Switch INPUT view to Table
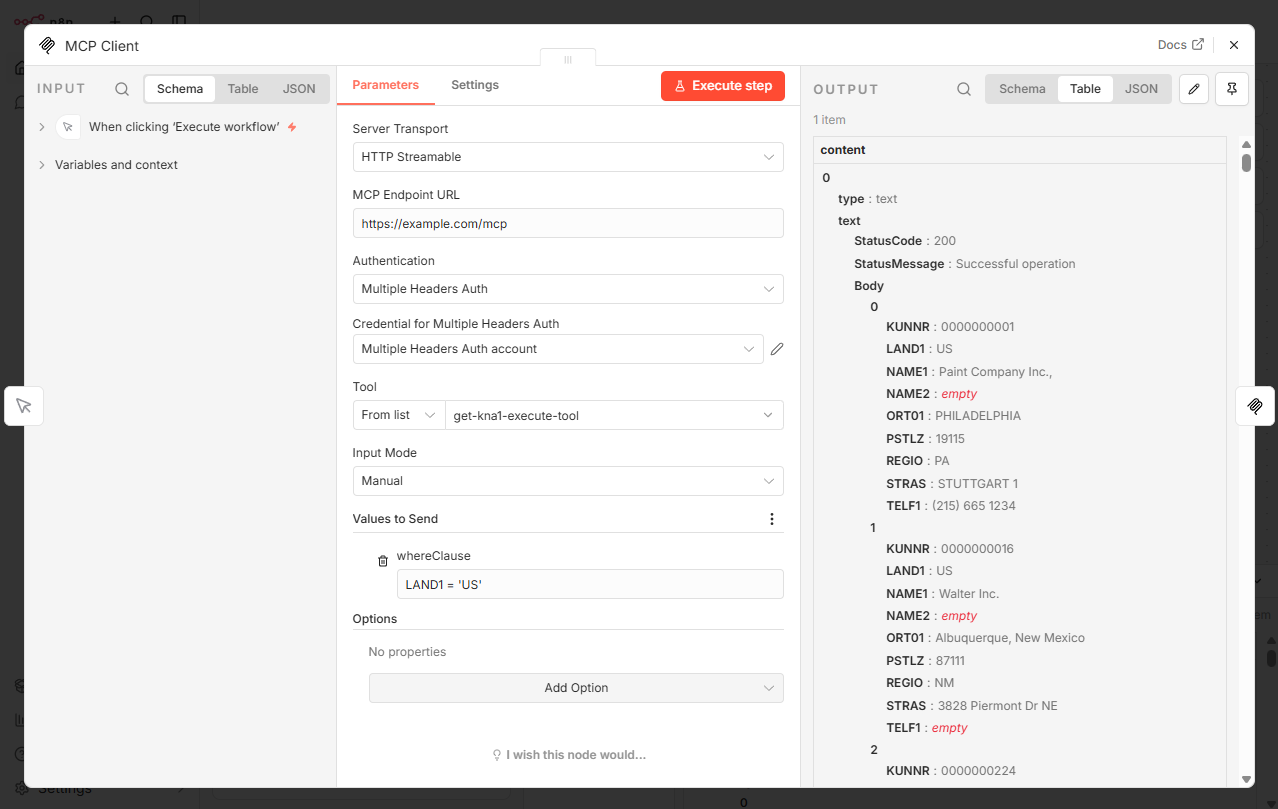1278x809 pixels. coord(243,89)
